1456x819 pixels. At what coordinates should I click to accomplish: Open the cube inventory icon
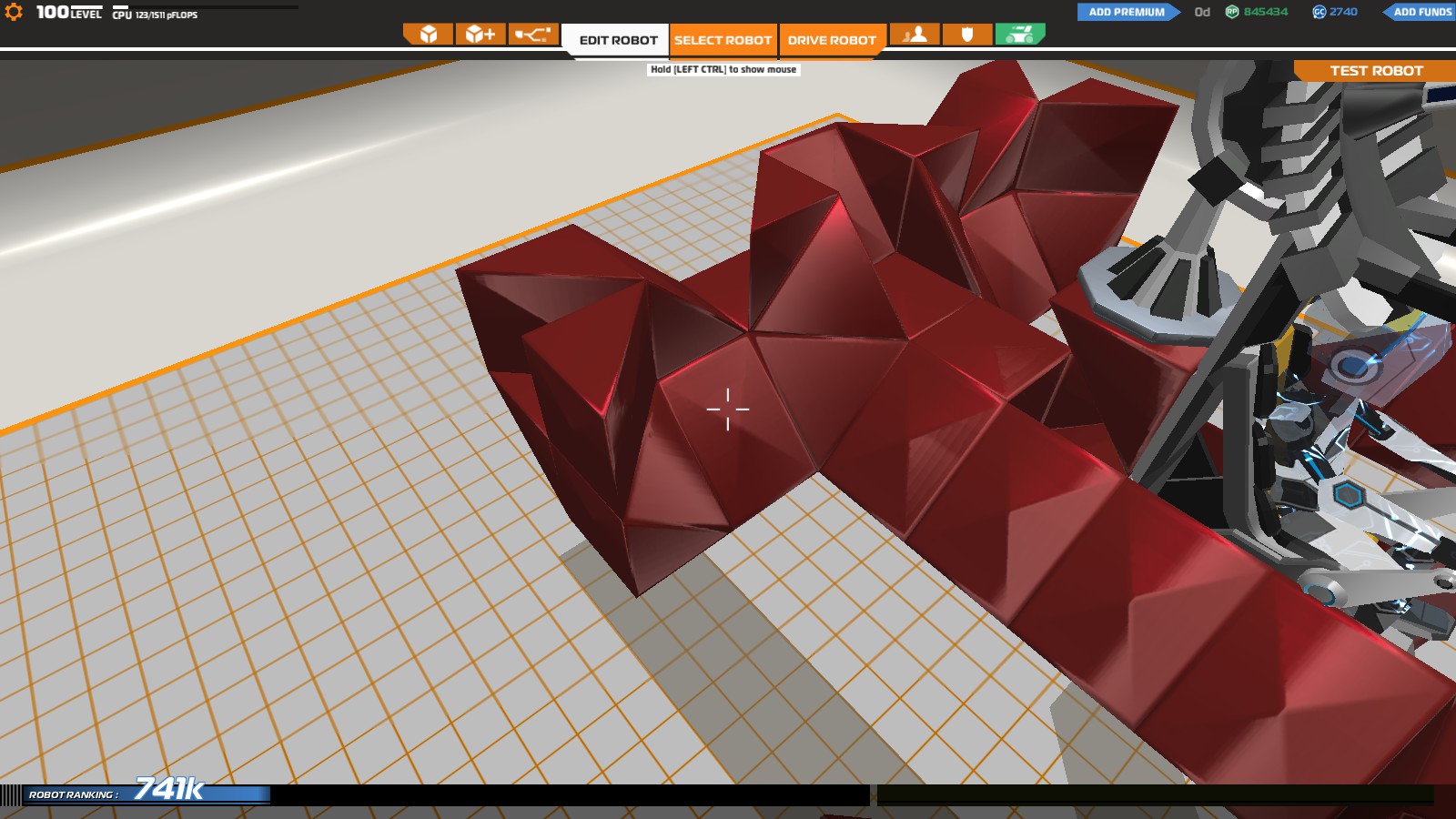click(x=428, y=35)
